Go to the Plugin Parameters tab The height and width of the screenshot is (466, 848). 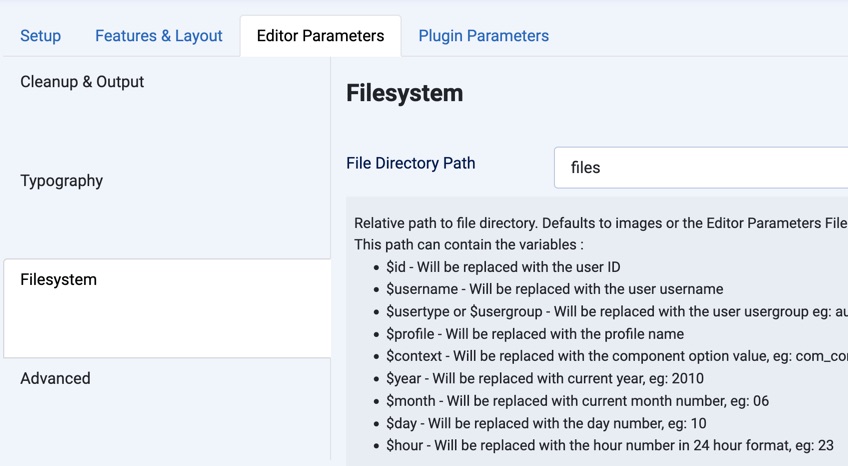coord(483,36)
